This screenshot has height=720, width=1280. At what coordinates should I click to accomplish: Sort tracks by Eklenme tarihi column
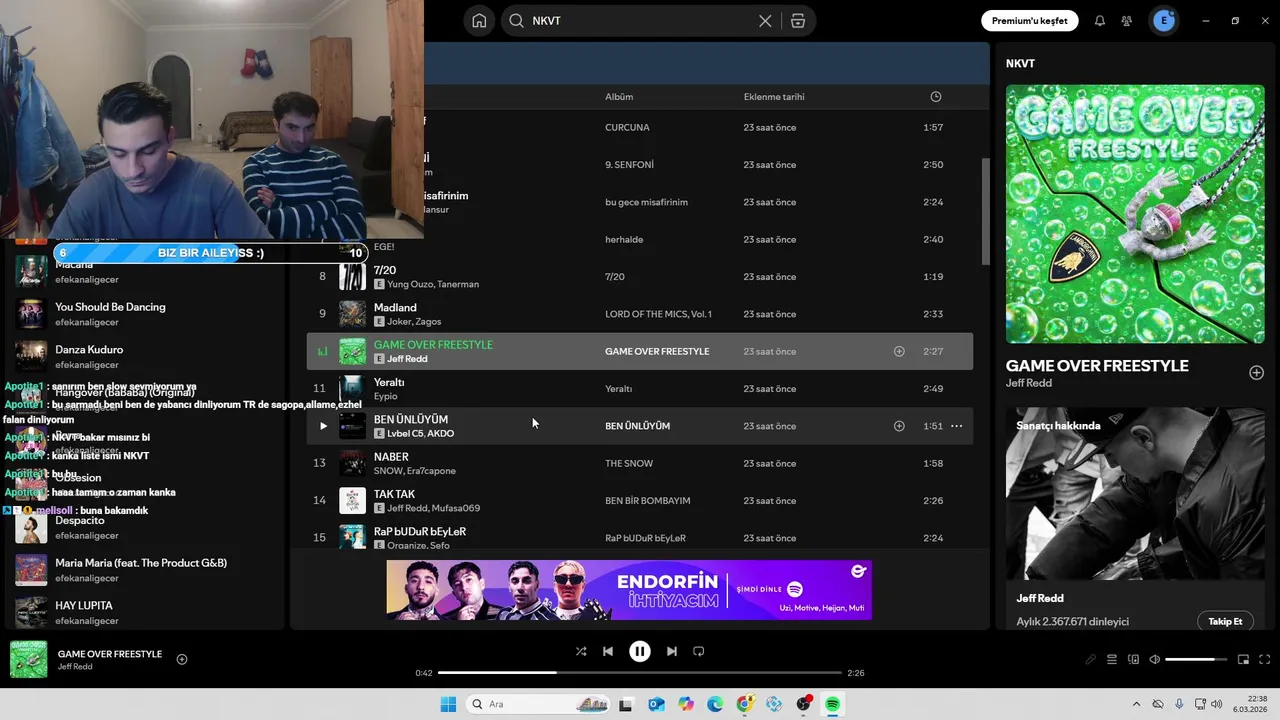tap(774, 97)
